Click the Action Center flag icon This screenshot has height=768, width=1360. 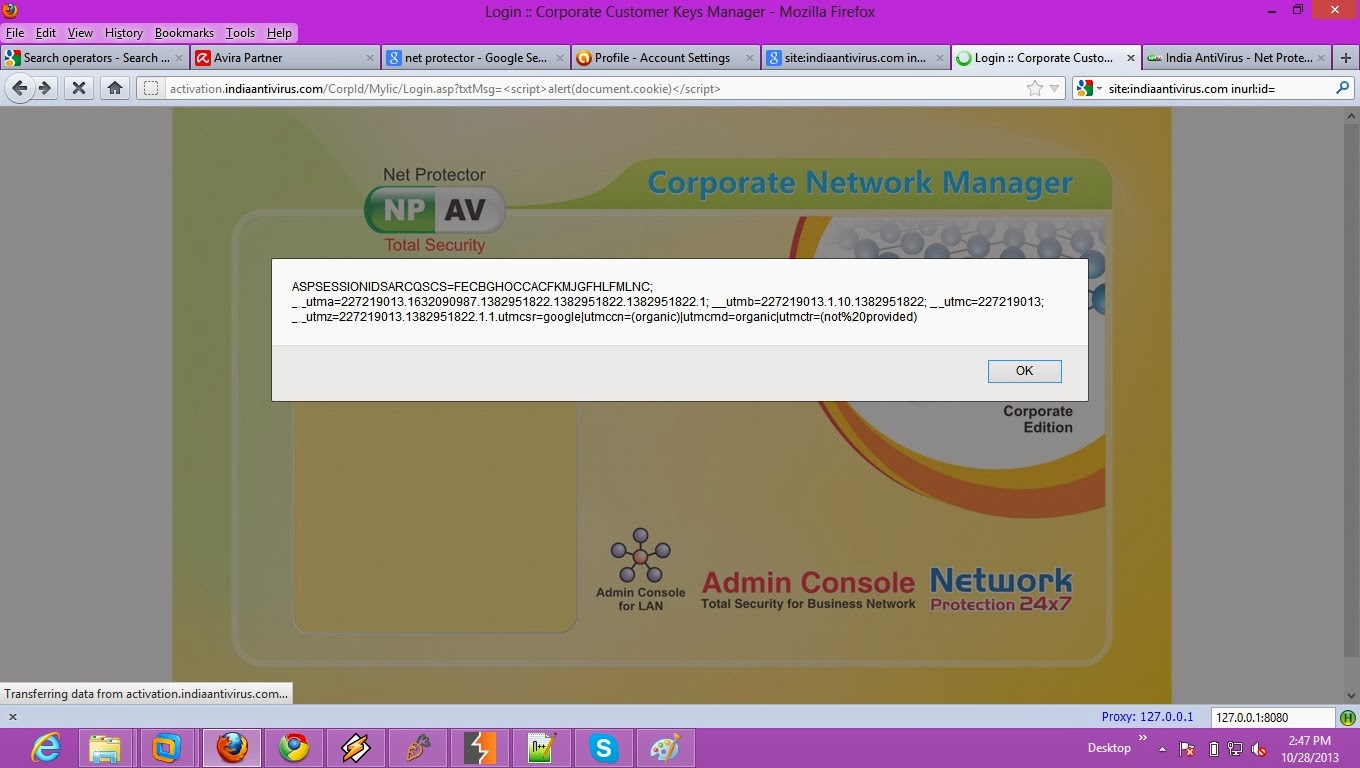coord(1188,748)
